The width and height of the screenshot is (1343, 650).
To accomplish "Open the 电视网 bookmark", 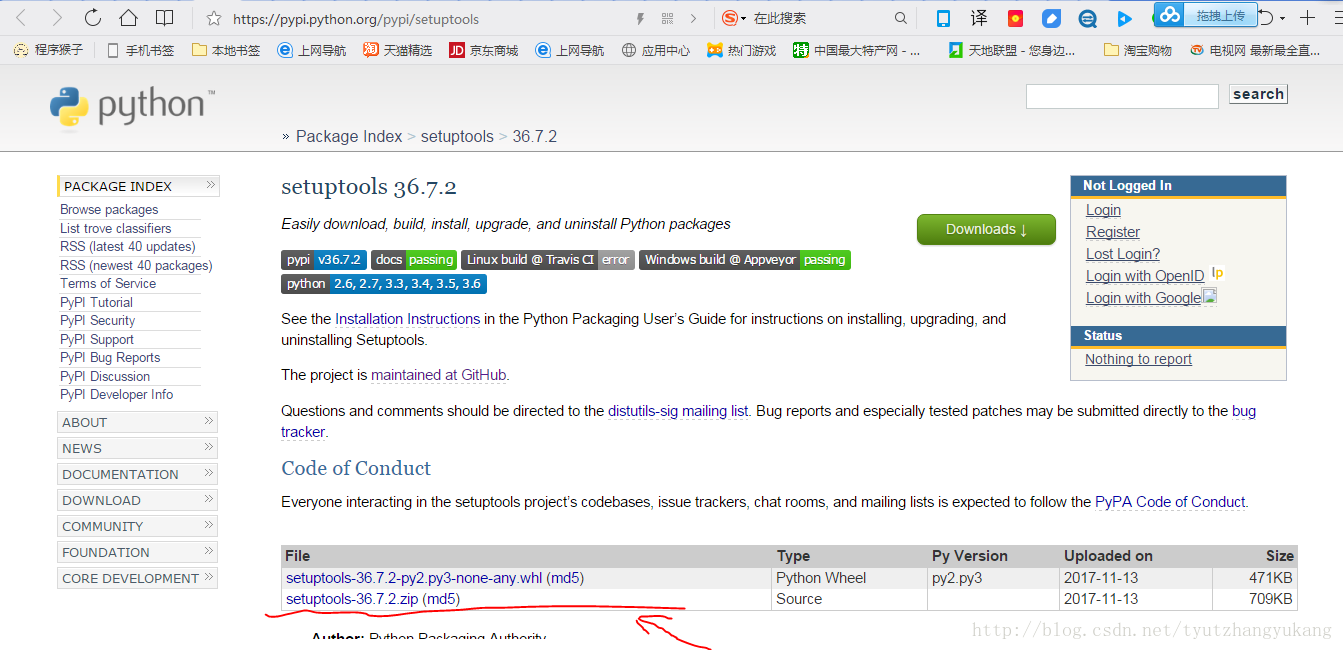I will click(1256, 50).
